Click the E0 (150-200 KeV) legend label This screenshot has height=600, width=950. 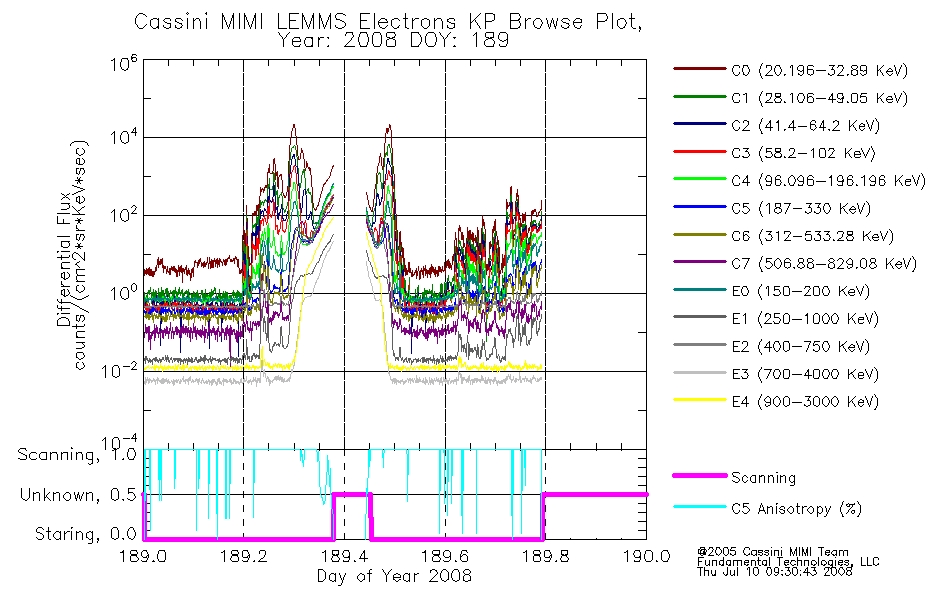[801, 292]
